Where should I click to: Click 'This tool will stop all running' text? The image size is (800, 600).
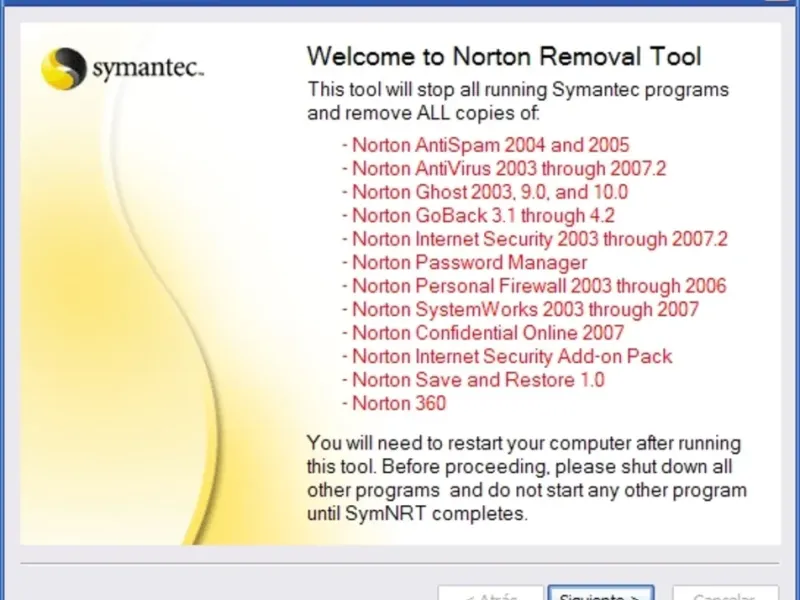518,101
